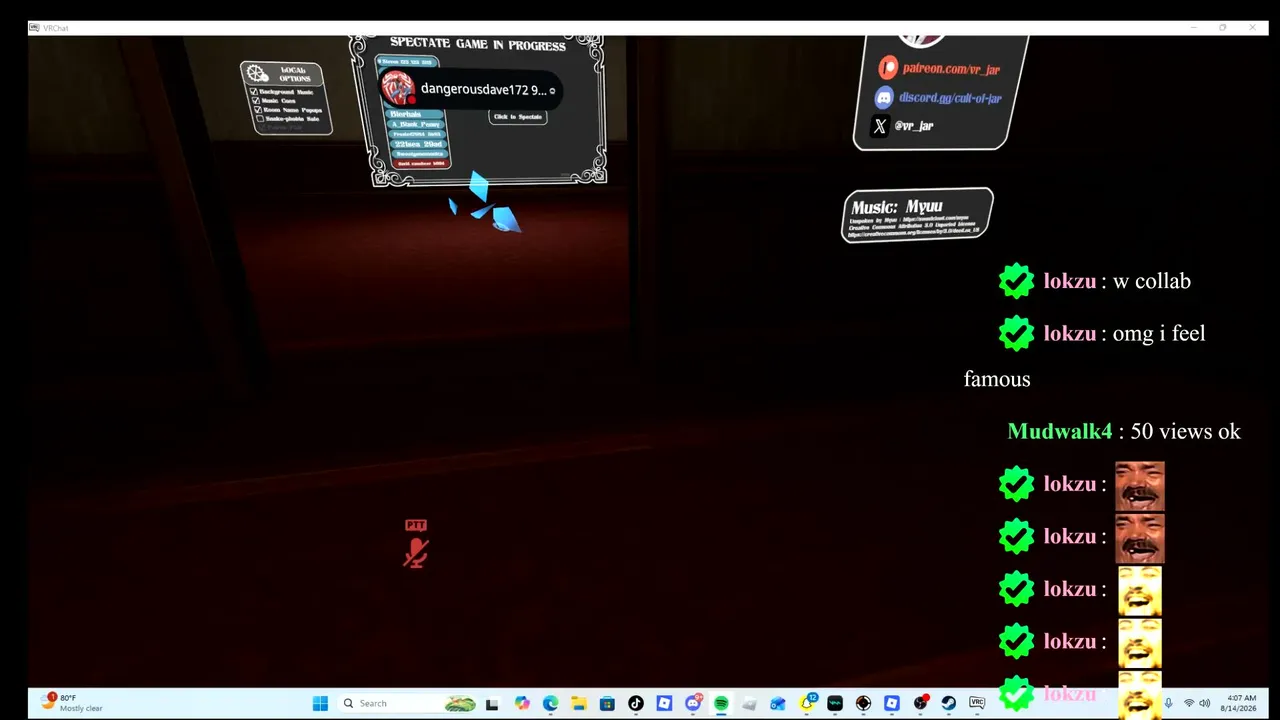Open Outlook from the taskbar
The image size is (1280, 720).
778,703
